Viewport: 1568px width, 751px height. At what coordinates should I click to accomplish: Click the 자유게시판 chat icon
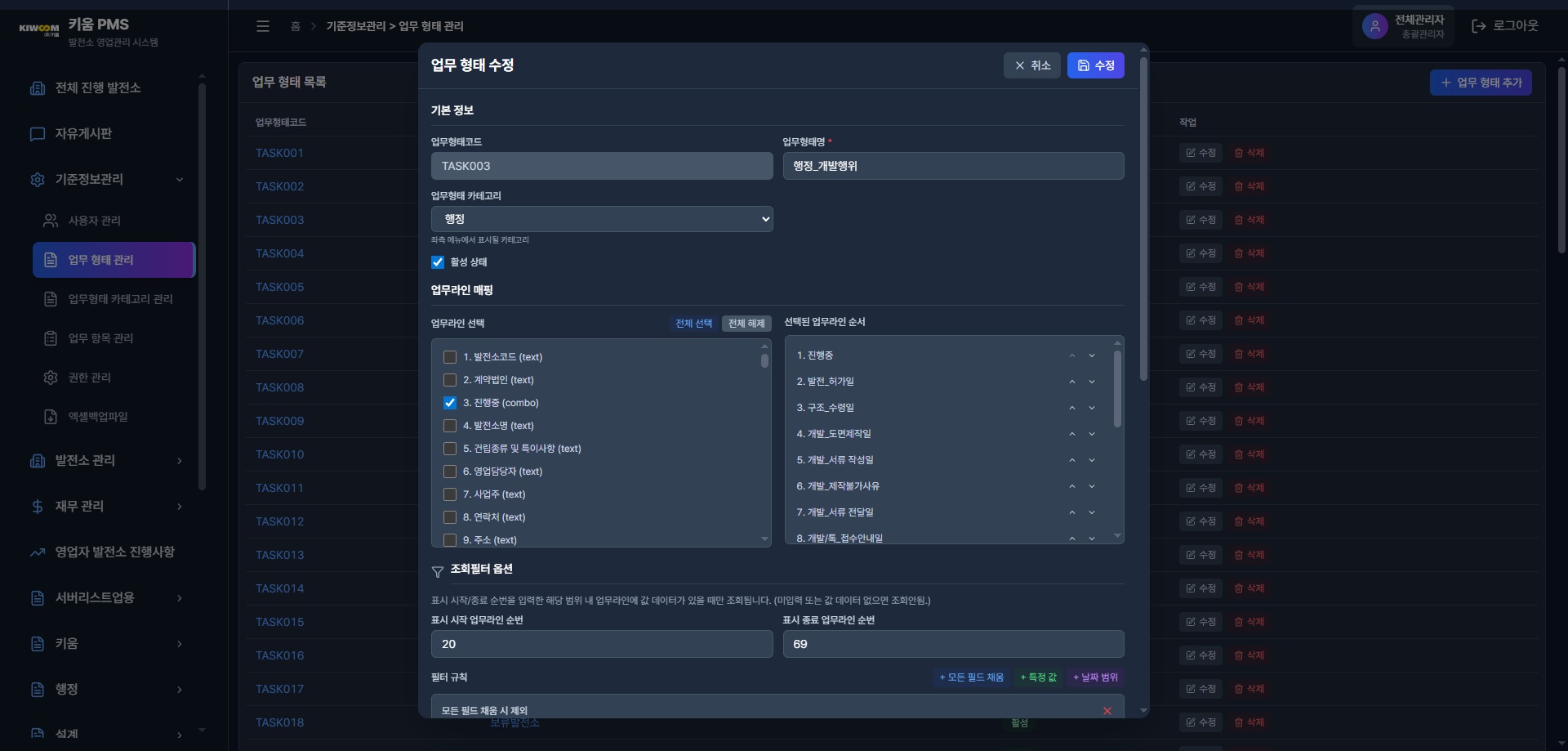tap(38, 134)
